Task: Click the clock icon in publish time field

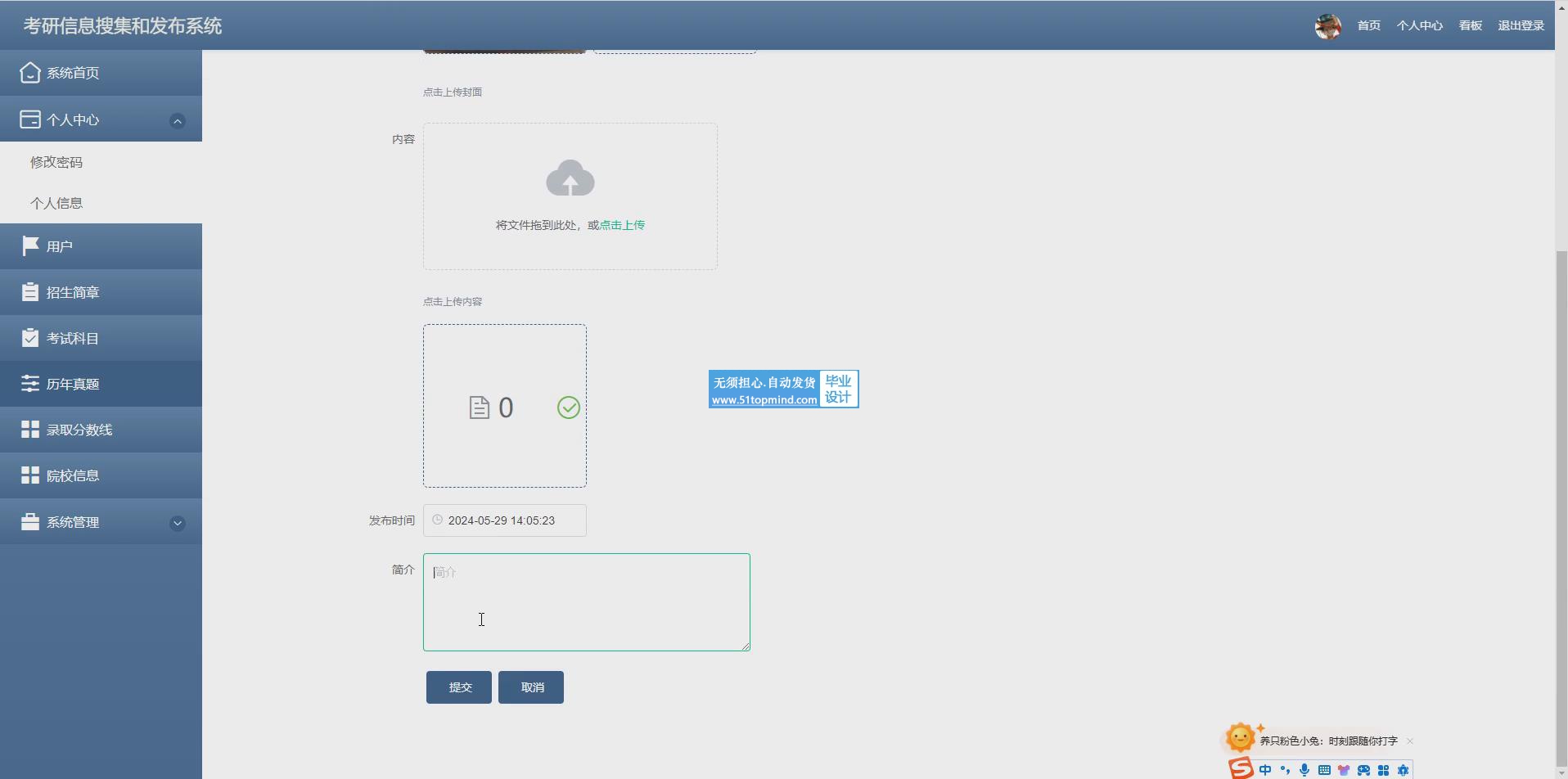Action: coord(438,520)
